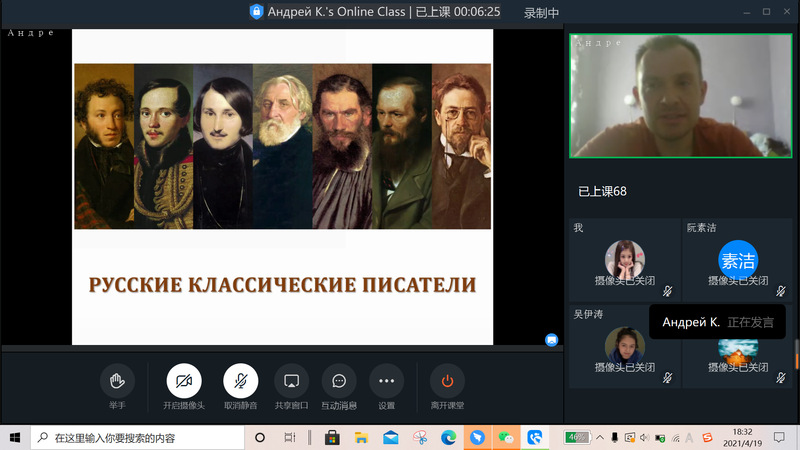Open Cortana circle on taskbar
The width and height of the screenshot is (800, 450).
(x=260, y=438)
